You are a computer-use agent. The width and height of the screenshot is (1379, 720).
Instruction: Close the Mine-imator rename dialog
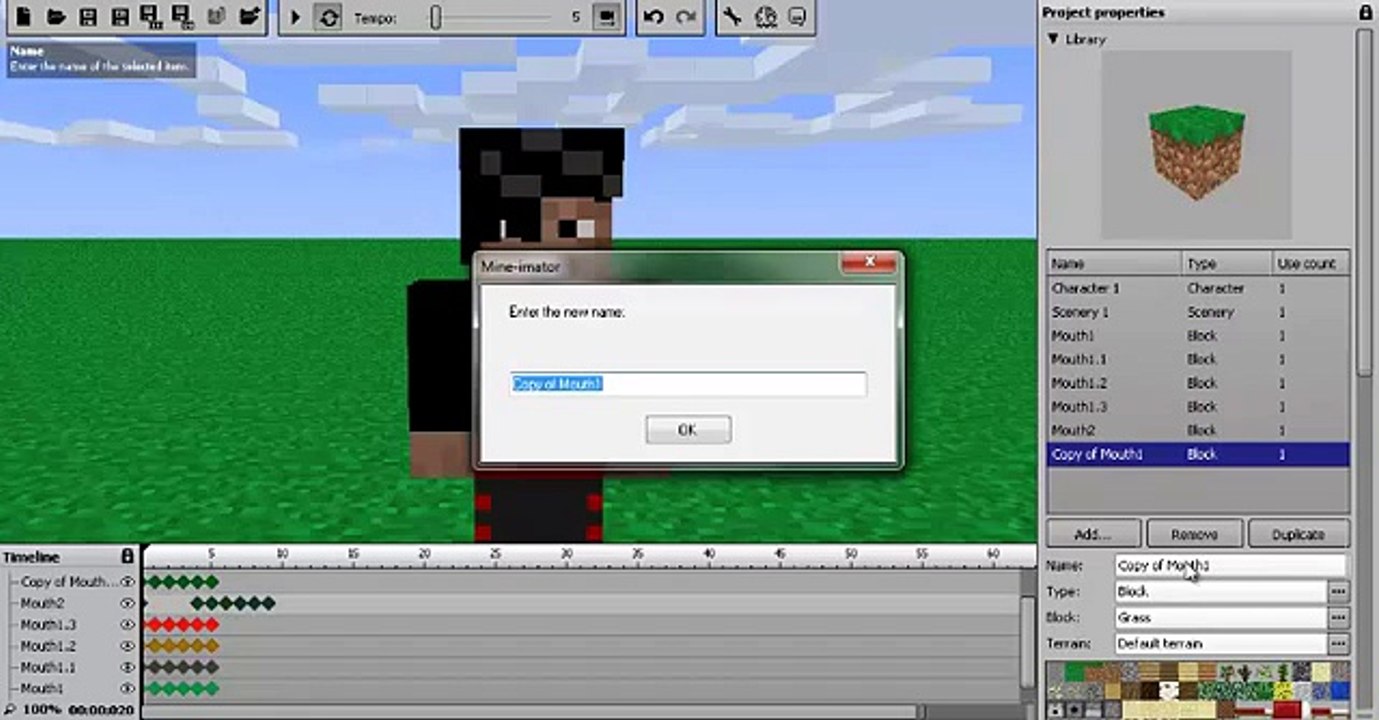click(869, 262)
